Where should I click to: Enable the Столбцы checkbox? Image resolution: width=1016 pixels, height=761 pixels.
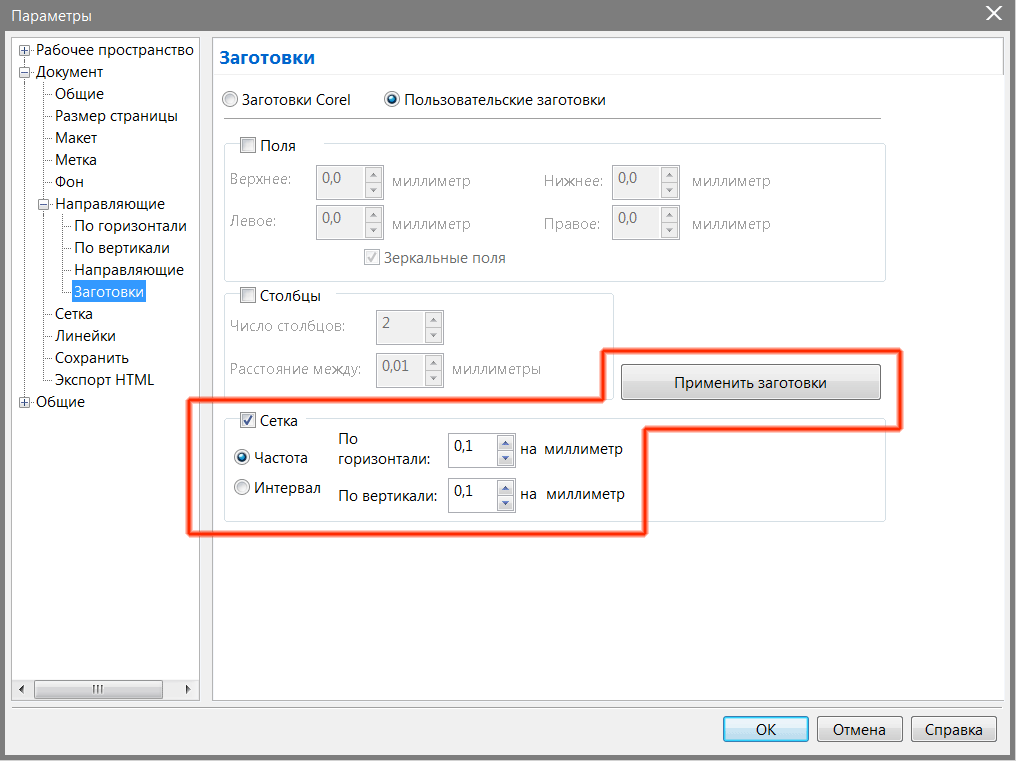coord(248,296)
